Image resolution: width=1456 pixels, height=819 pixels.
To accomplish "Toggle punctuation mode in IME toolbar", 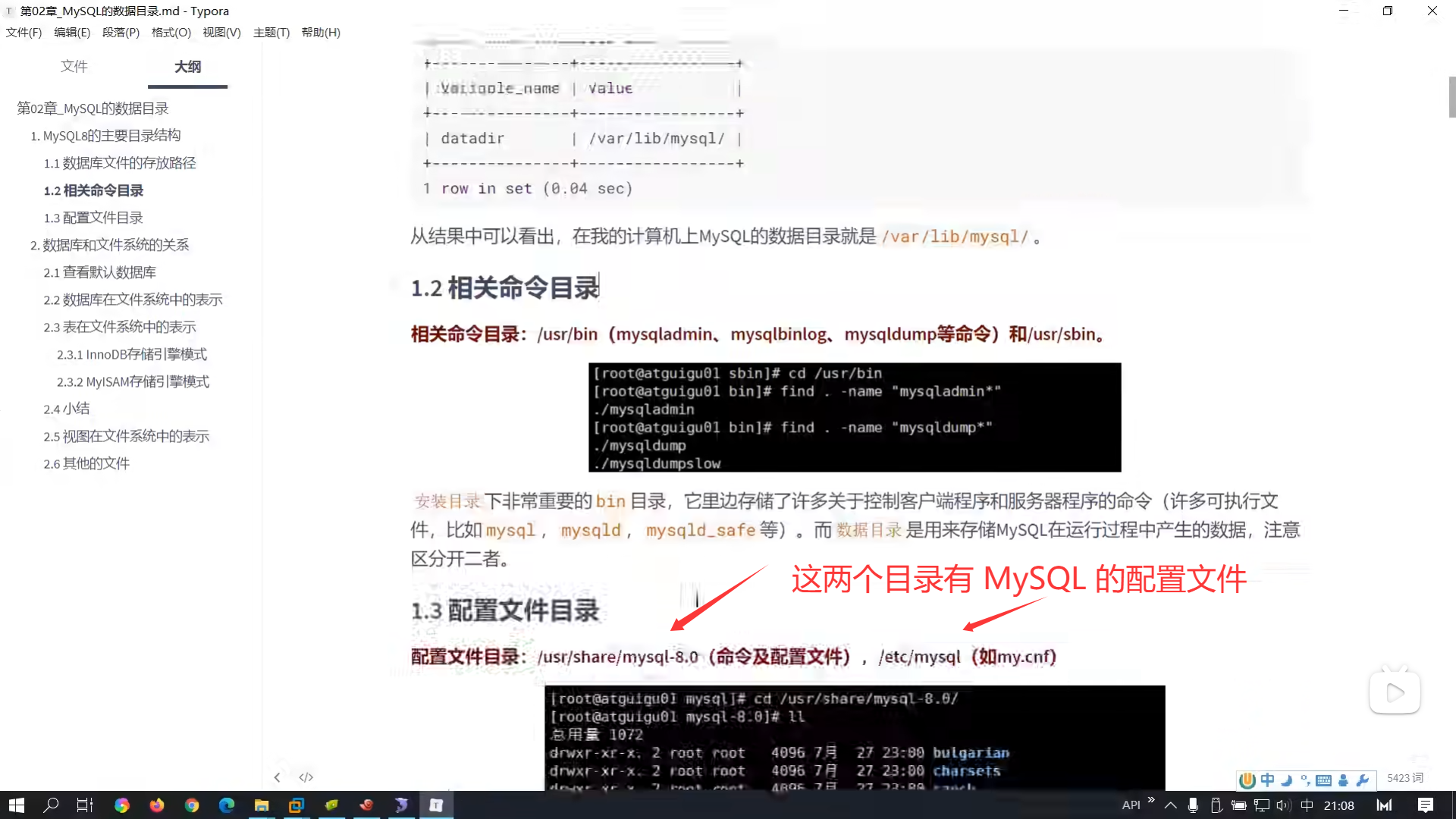I will coord(1305,780).
